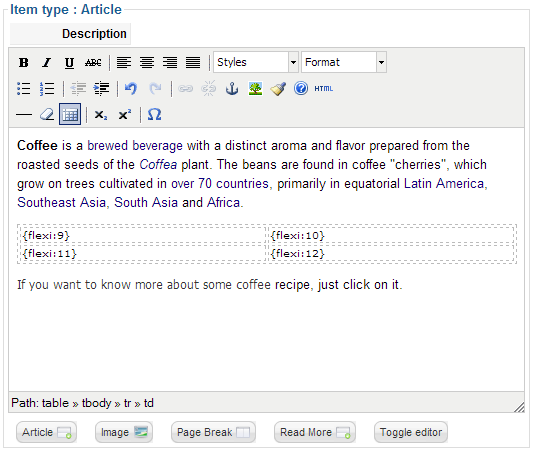Click the 'Southeast Asia' link

tap(62, 203)
